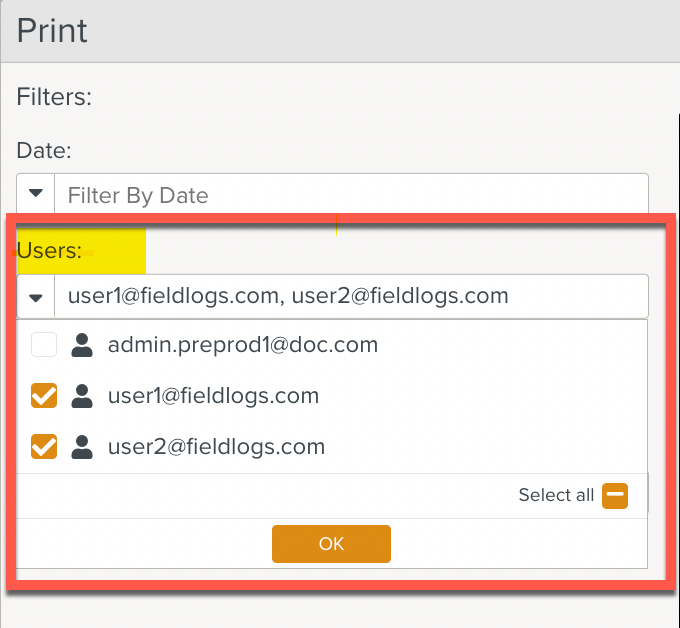680x628 pixels.
Task: Click the person icon beside admin.preprod1@doc.com
Action: (82, 346)
